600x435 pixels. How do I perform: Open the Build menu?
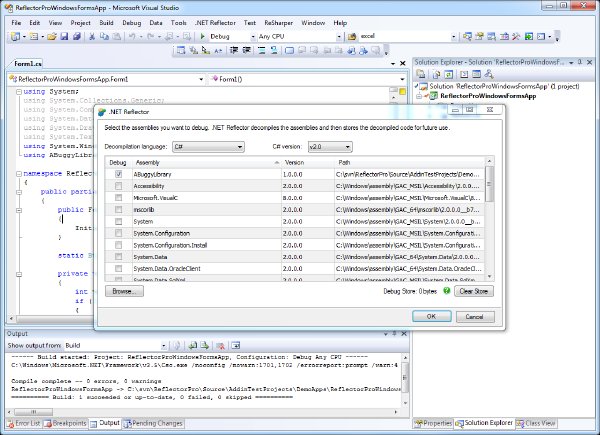coord(106,23)
